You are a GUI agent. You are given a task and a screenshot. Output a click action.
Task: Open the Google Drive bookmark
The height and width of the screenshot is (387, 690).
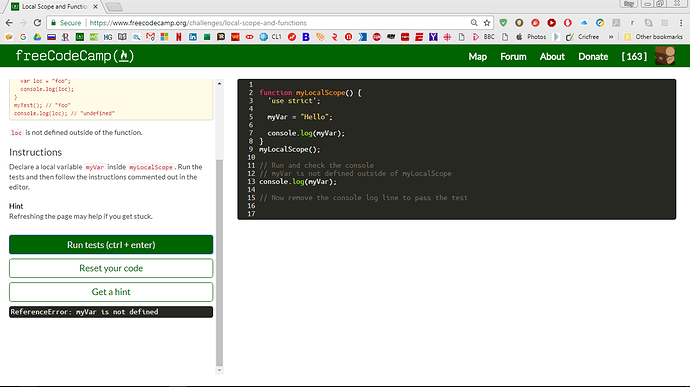(37, 37)
